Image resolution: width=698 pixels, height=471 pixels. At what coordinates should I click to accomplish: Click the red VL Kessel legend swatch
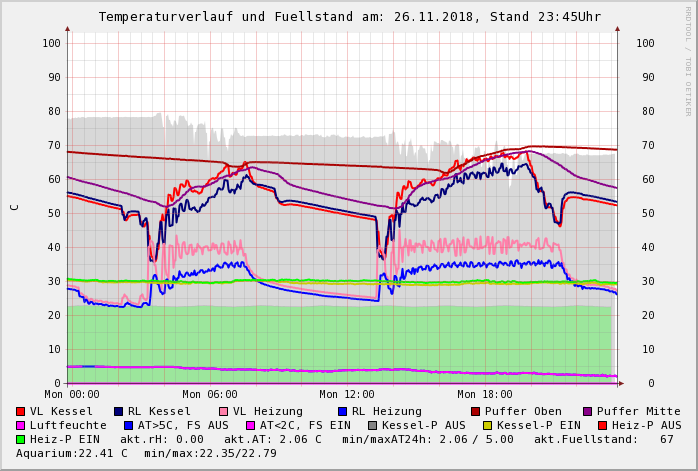click(x=21, y=411)
